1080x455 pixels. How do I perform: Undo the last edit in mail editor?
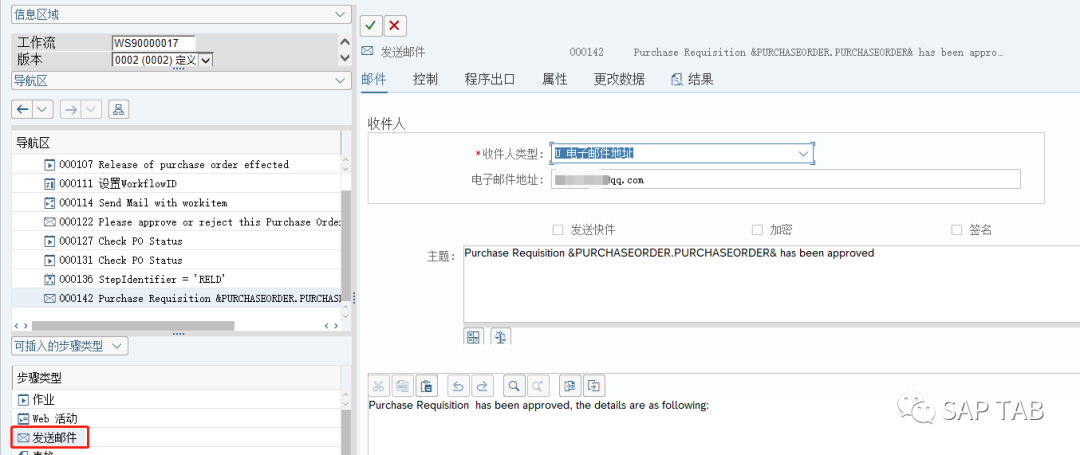[x=458, y=385]
